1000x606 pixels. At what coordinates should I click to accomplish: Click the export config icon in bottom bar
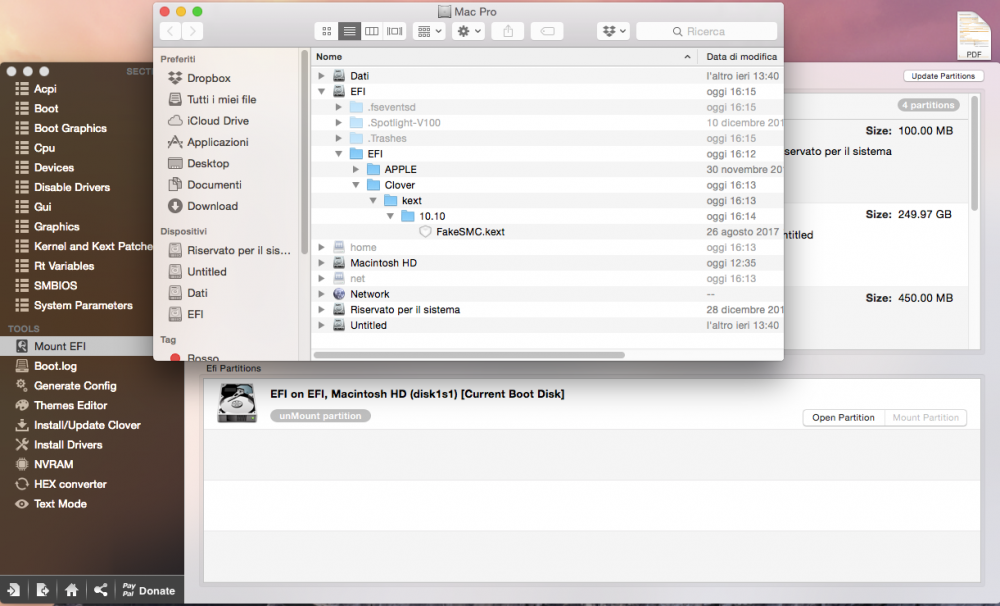point(42,590)
